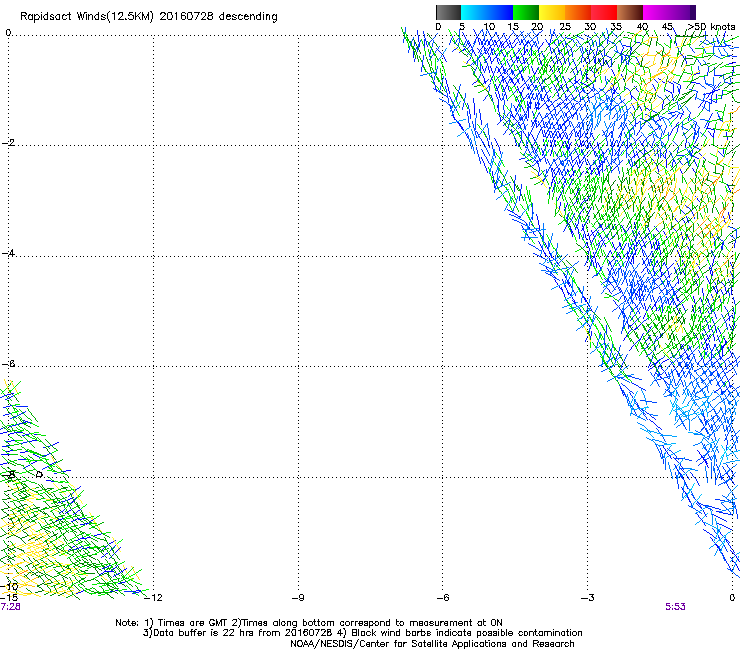740x650 pixels.
Task: Click the "-6" longitude label on bottom axis
Action: click(443, 598)
